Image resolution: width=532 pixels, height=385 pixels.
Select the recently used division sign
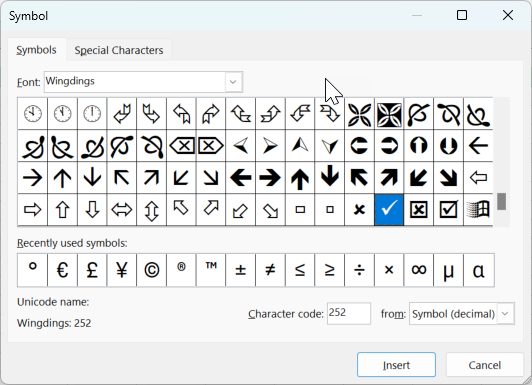[x=359, y=270]
